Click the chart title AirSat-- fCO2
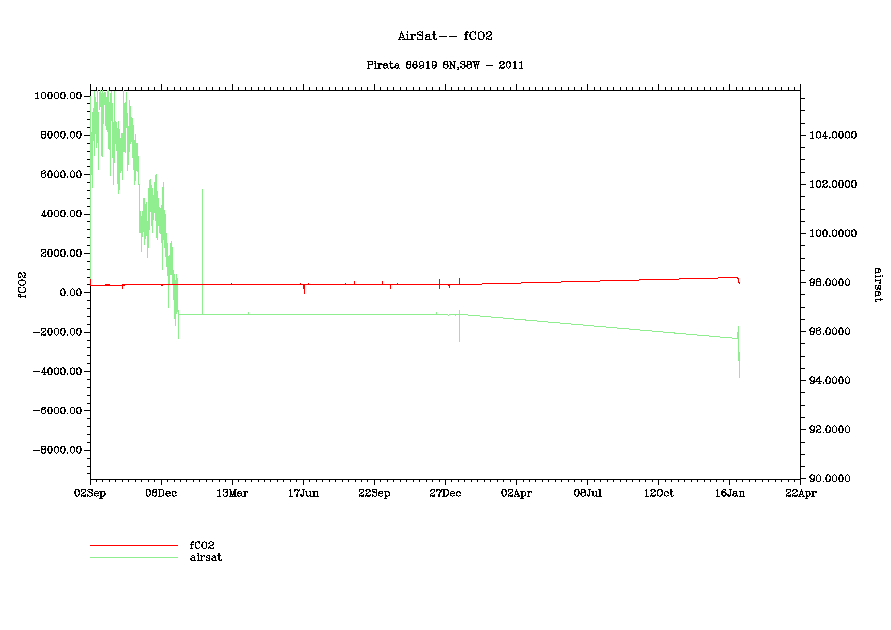This screenshot has width=891, height=630. [x=445, y=36]
